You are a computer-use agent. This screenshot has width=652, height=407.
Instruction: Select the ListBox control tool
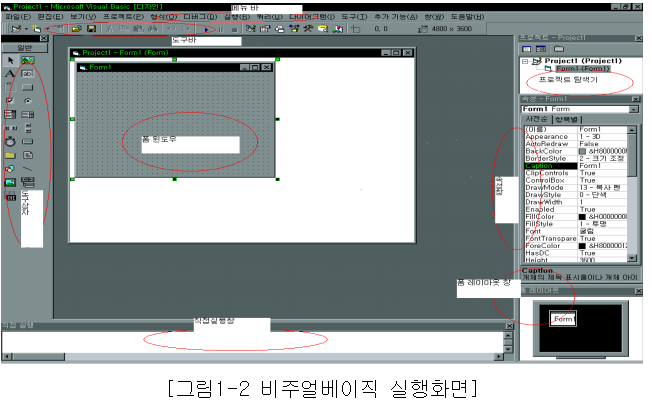click(x=27, y=114)
